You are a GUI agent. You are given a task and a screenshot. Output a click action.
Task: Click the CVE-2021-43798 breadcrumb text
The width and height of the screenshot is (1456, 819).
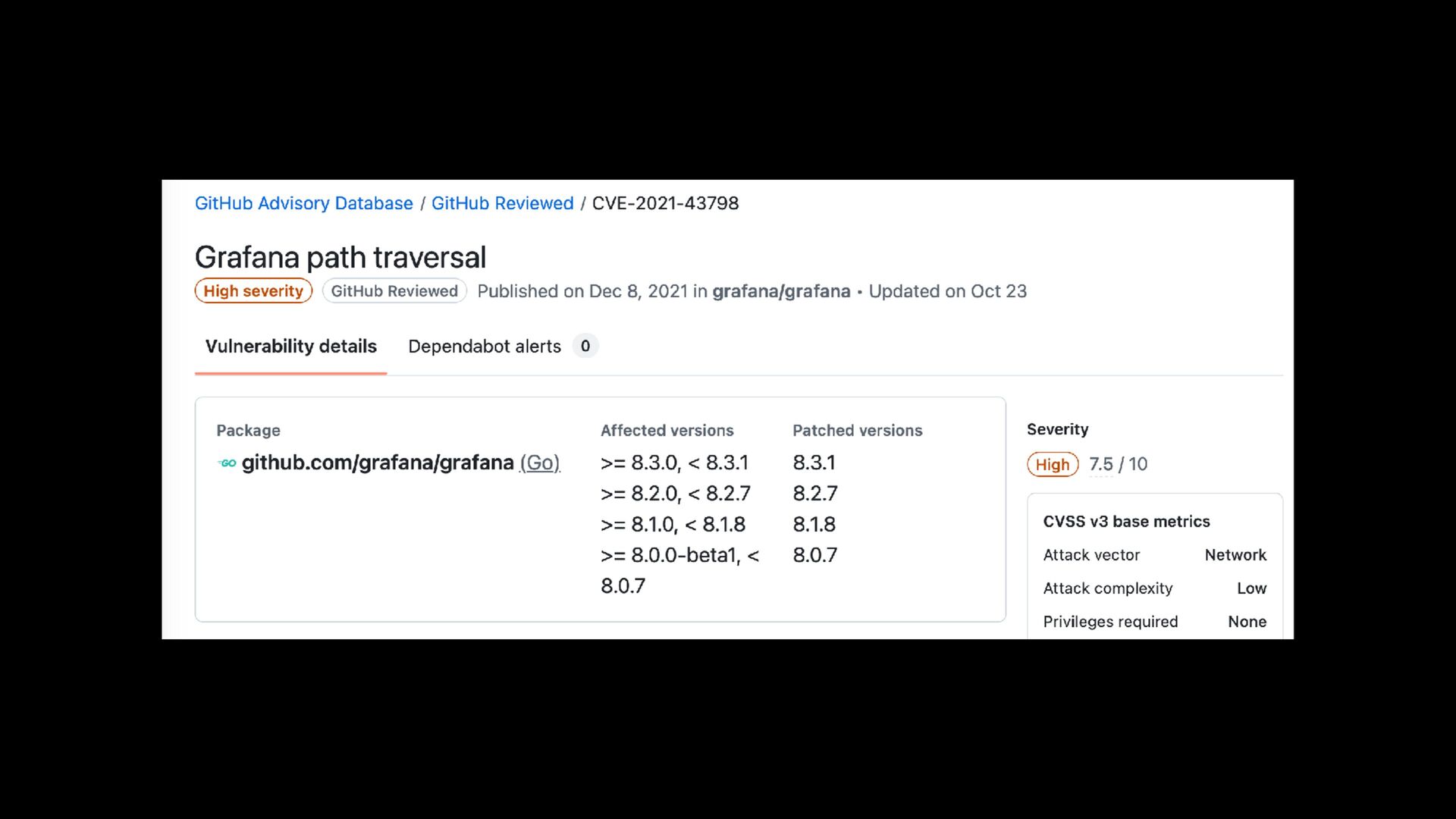665,203
